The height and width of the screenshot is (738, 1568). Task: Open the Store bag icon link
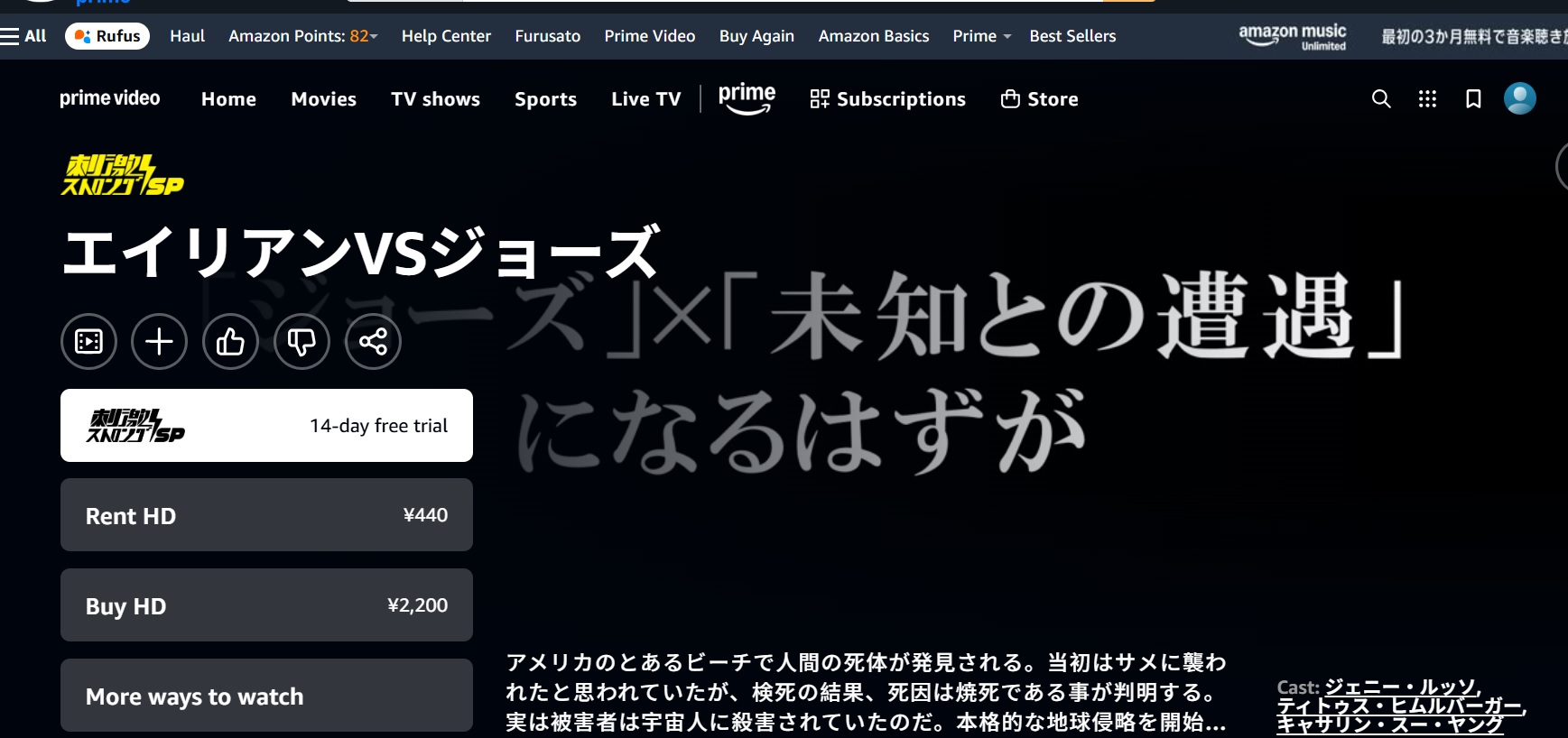pos(1039,99)
